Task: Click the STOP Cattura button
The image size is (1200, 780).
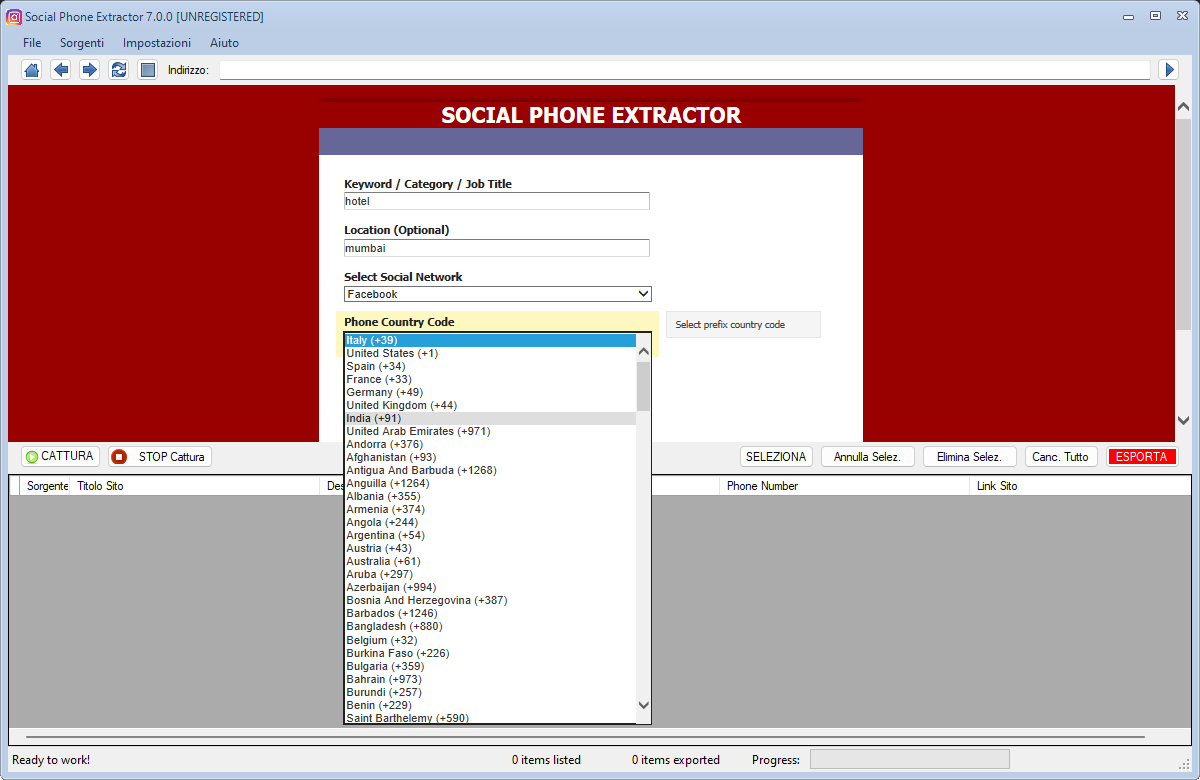Action: [x=160, y=457]
